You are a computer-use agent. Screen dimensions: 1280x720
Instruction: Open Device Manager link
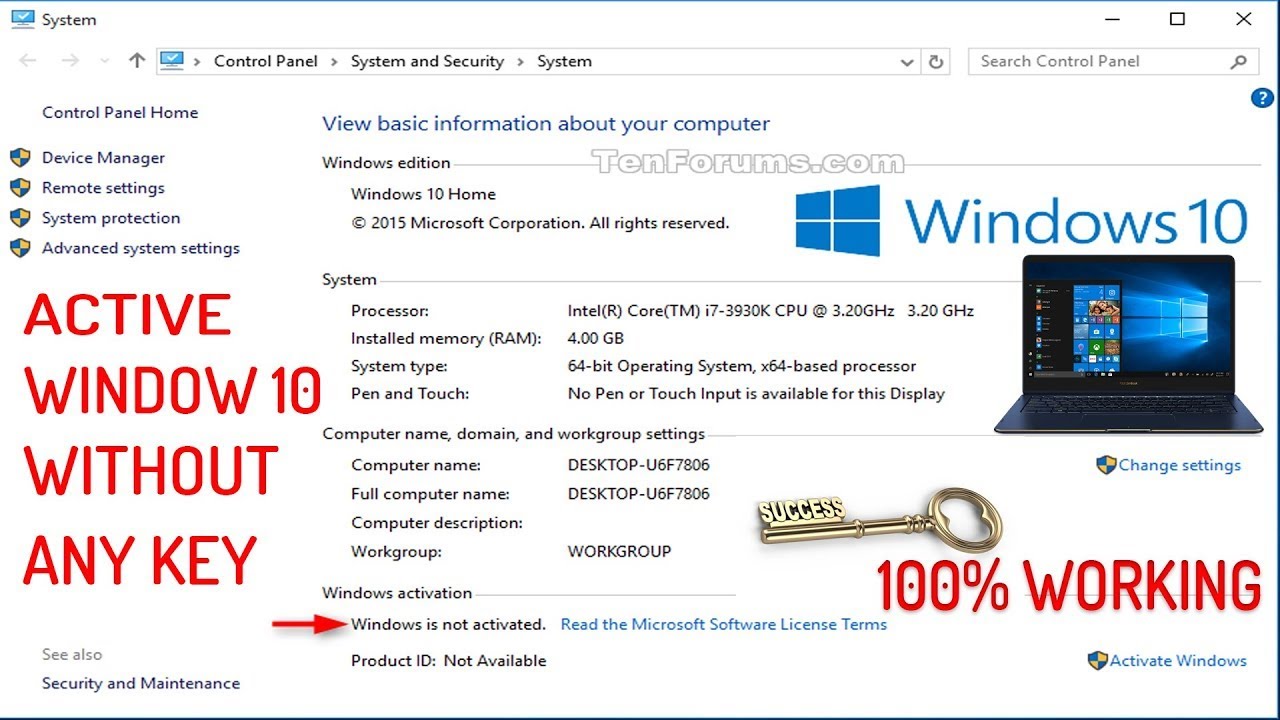(x=103, y=157)
